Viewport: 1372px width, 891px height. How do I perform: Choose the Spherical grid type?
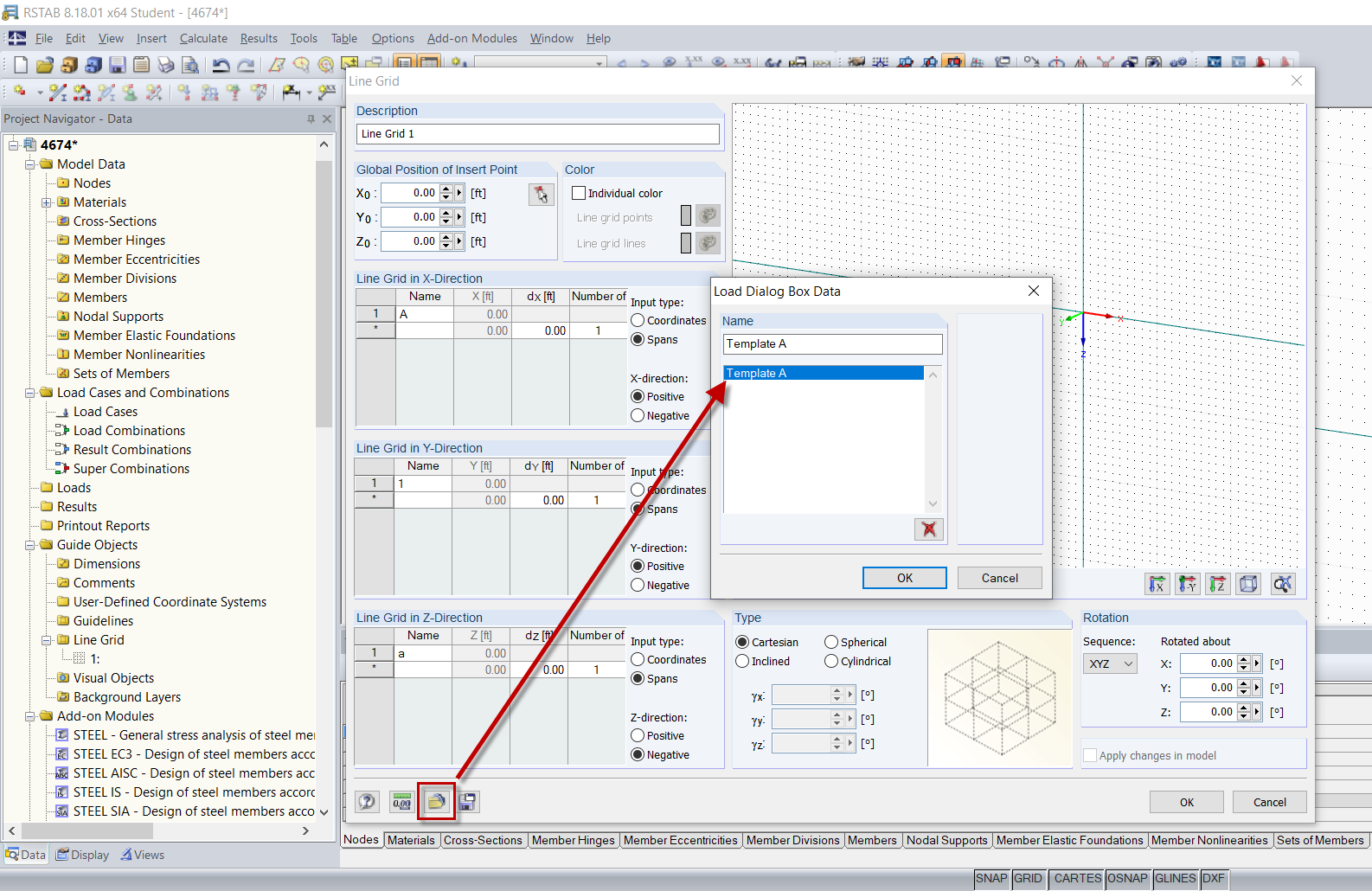point(831,642)
